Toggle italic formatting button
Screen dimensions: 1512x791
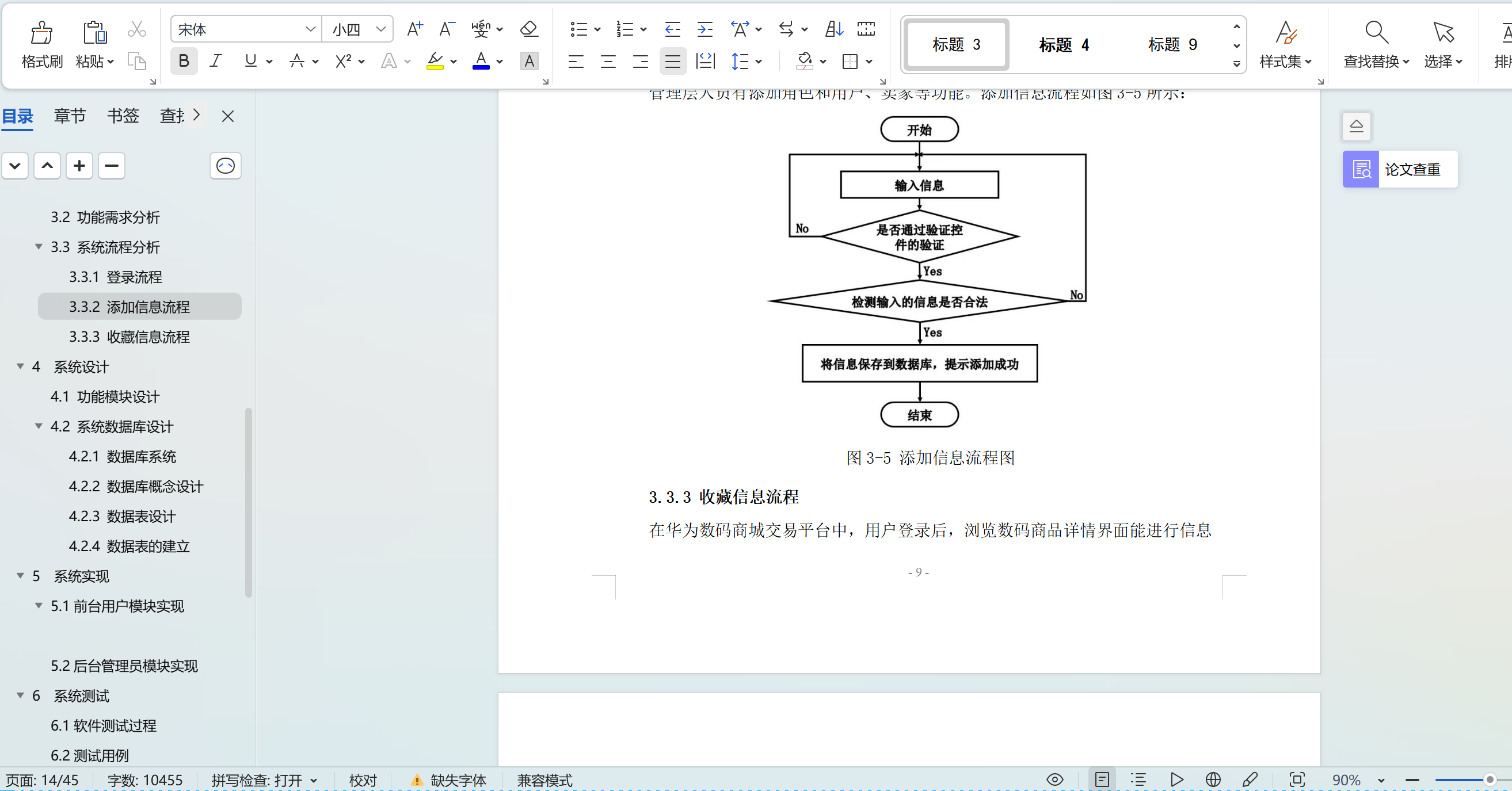point(215,61)
